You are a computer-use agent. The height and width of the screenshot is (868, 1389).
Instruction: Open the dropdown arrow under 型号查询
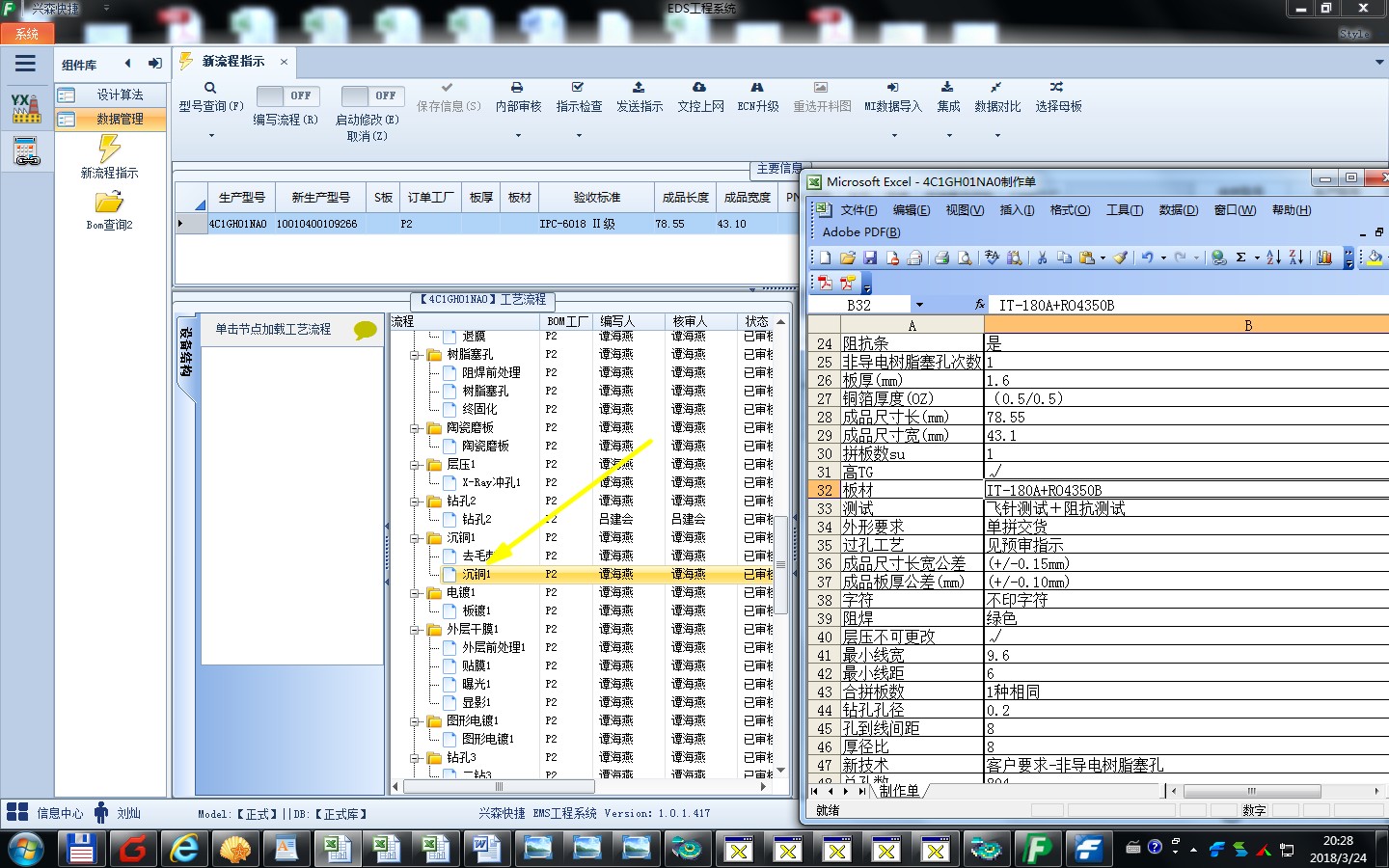(x=210, y=136)
